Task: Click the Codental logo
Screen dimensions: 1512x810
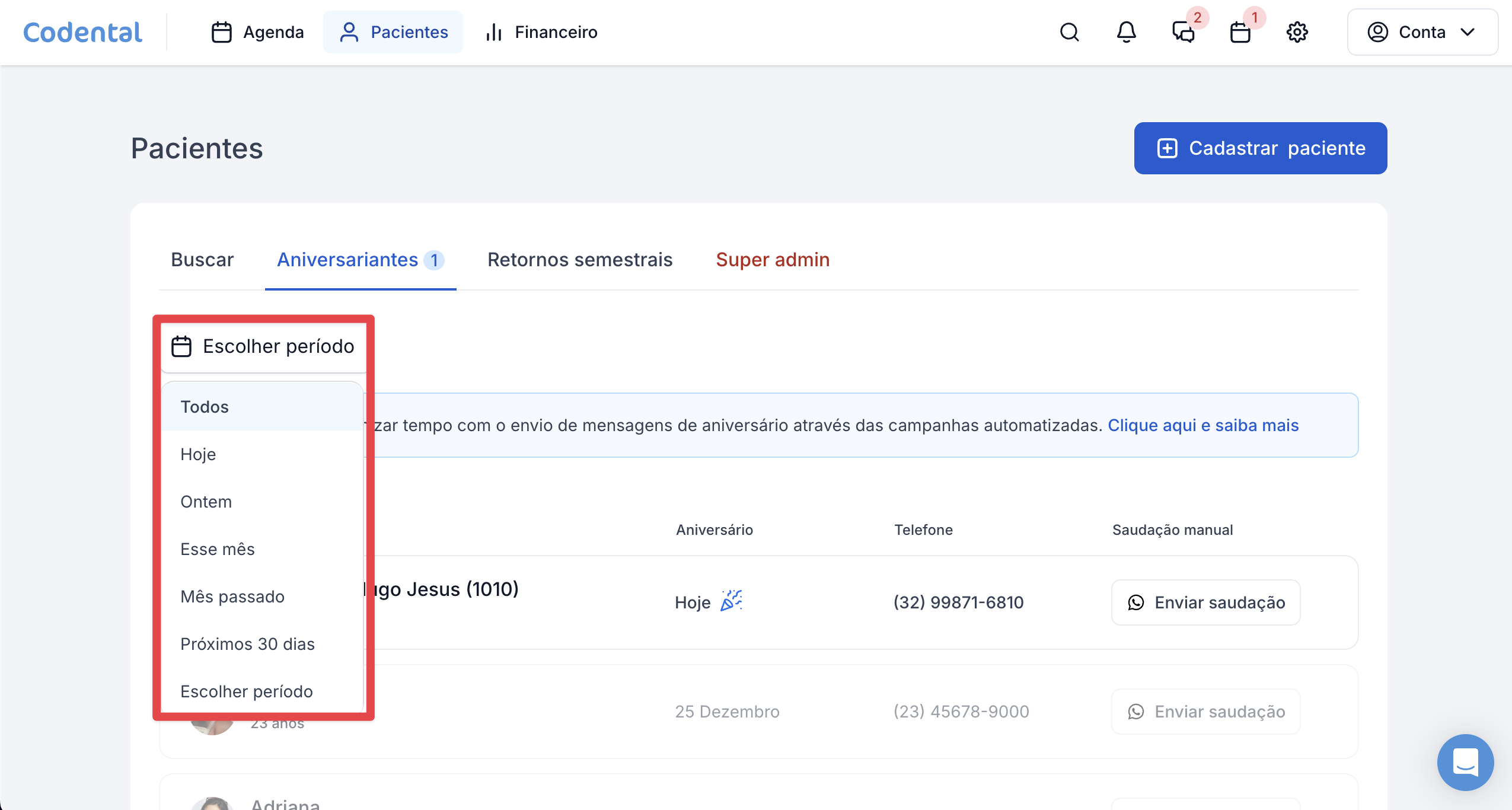Action: click(82, 32)
